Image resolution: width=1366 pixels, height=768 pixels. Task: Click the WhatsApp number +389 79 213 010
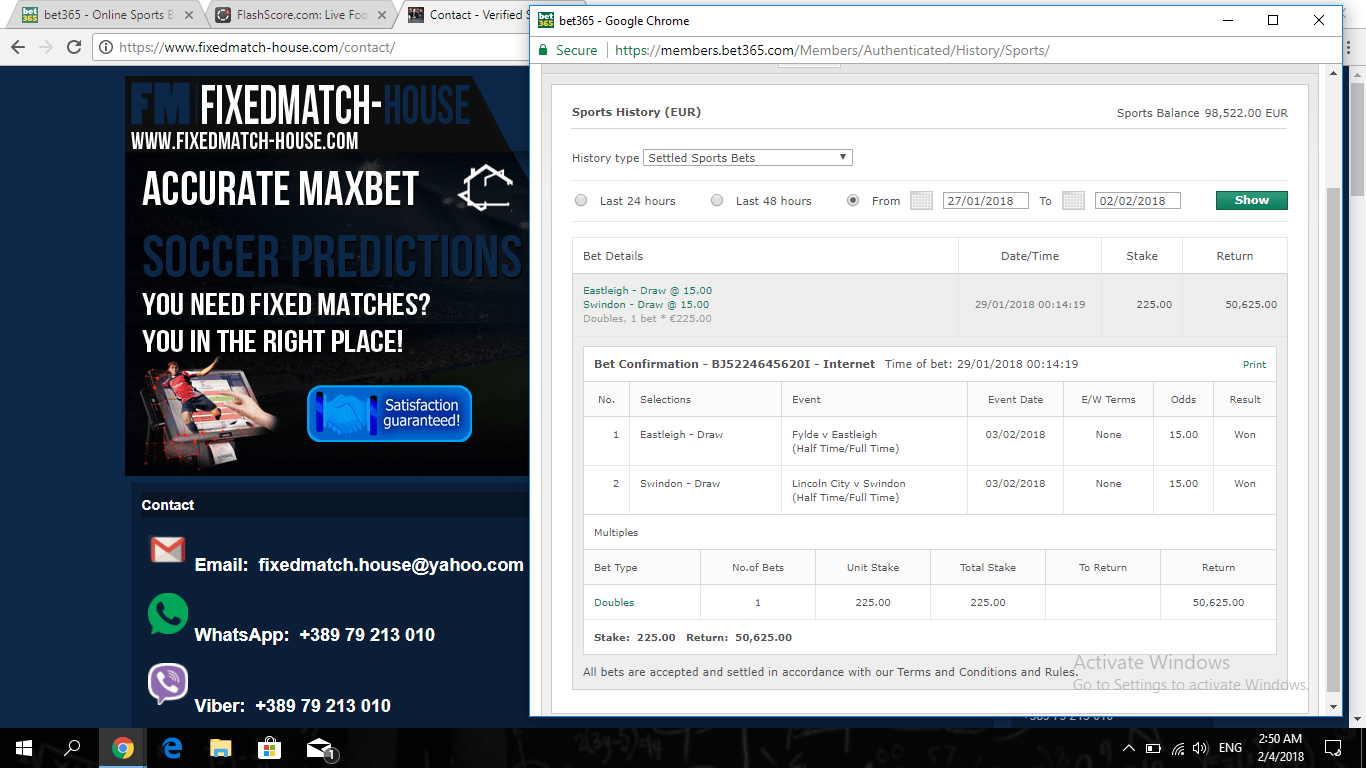pos(367,635)
